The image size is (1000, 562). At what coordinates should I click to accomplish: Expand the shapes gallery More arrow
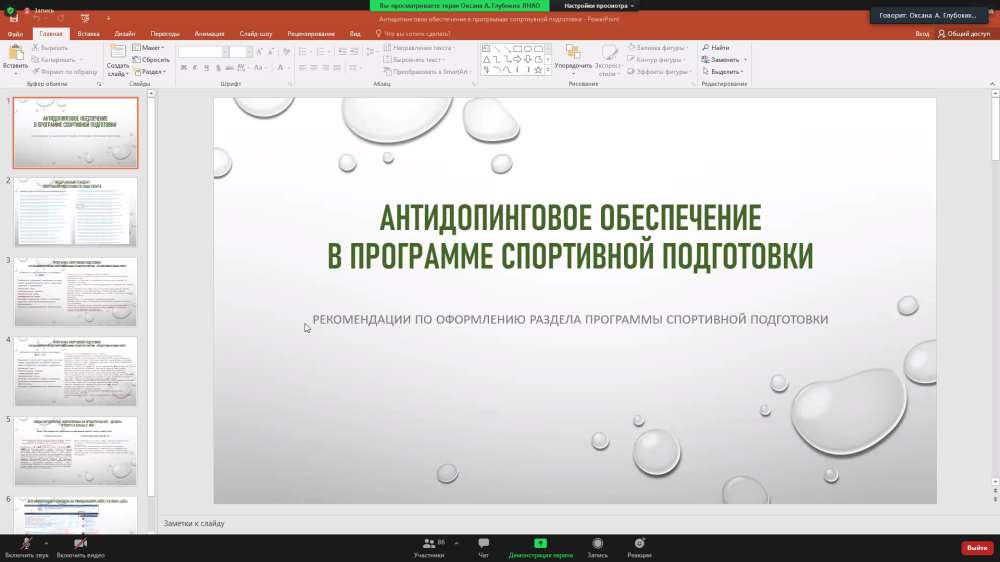click(x=548, y=70)
